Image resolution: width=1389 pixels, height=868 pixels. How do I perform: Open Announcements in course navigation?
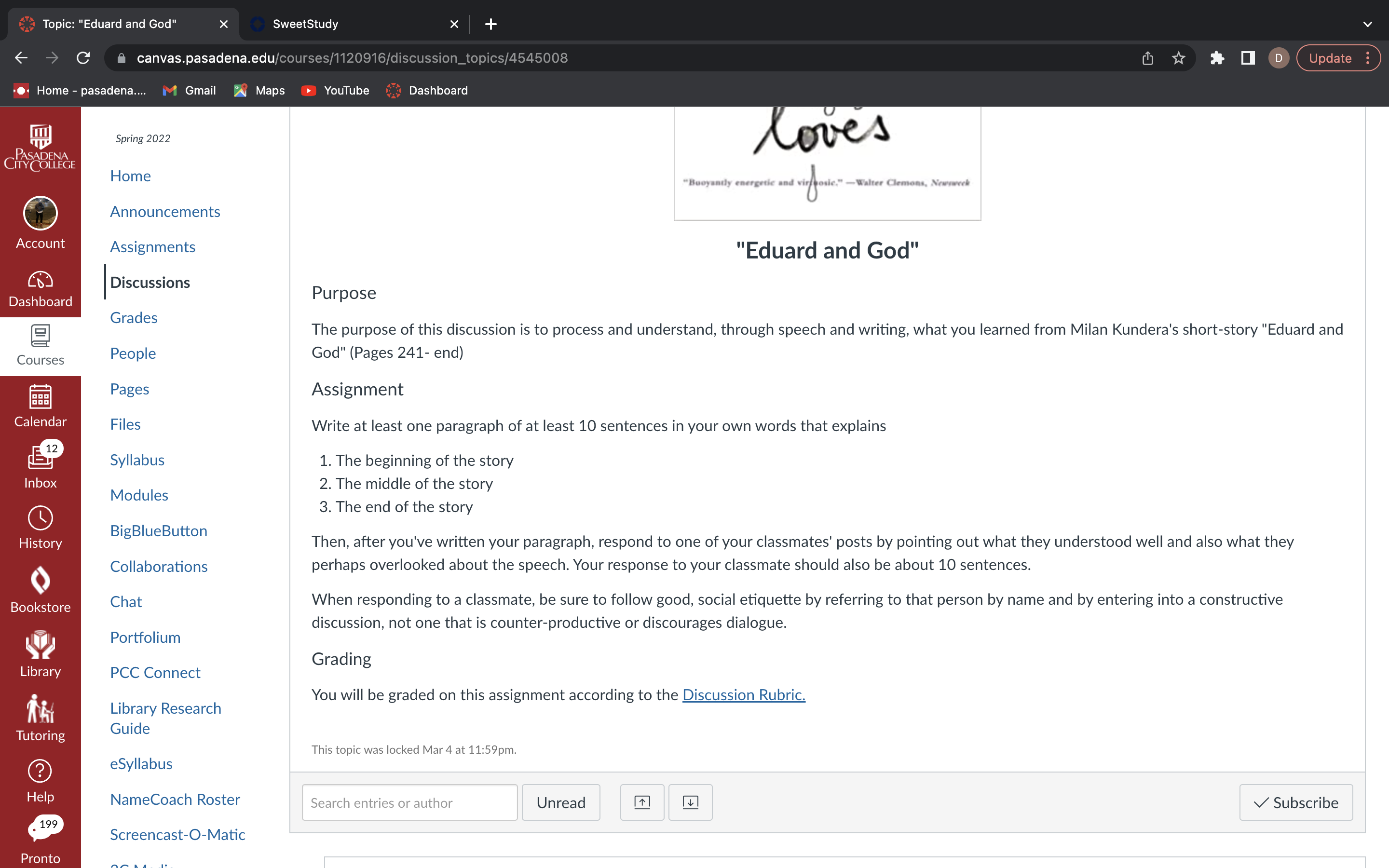(165, 211)
